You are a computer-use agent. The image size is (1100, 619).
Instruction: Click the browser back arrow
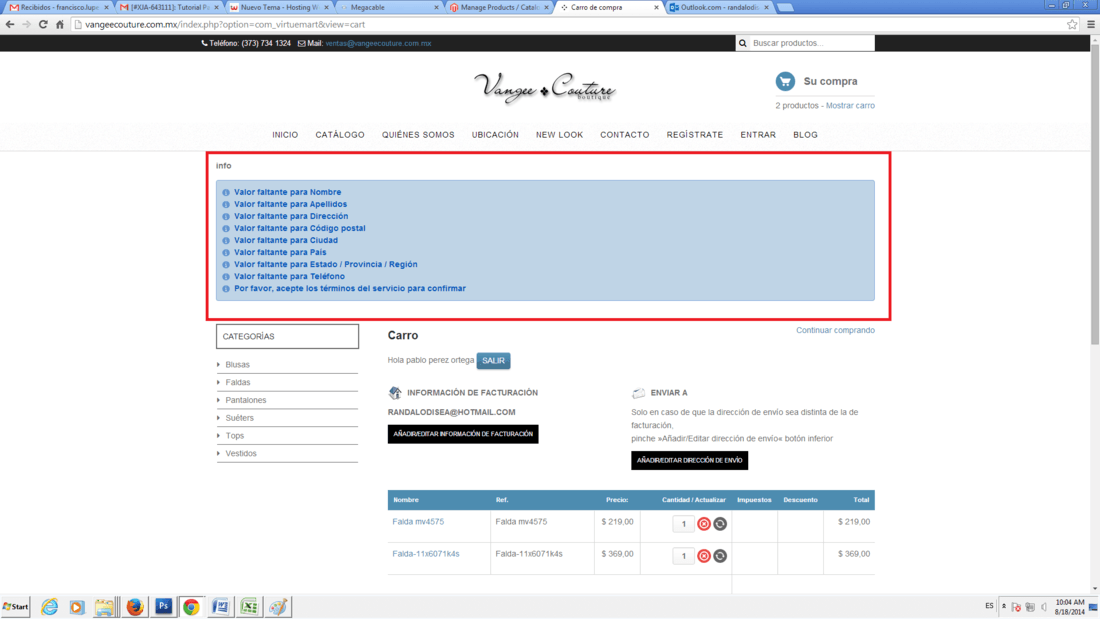coord(10,25)
